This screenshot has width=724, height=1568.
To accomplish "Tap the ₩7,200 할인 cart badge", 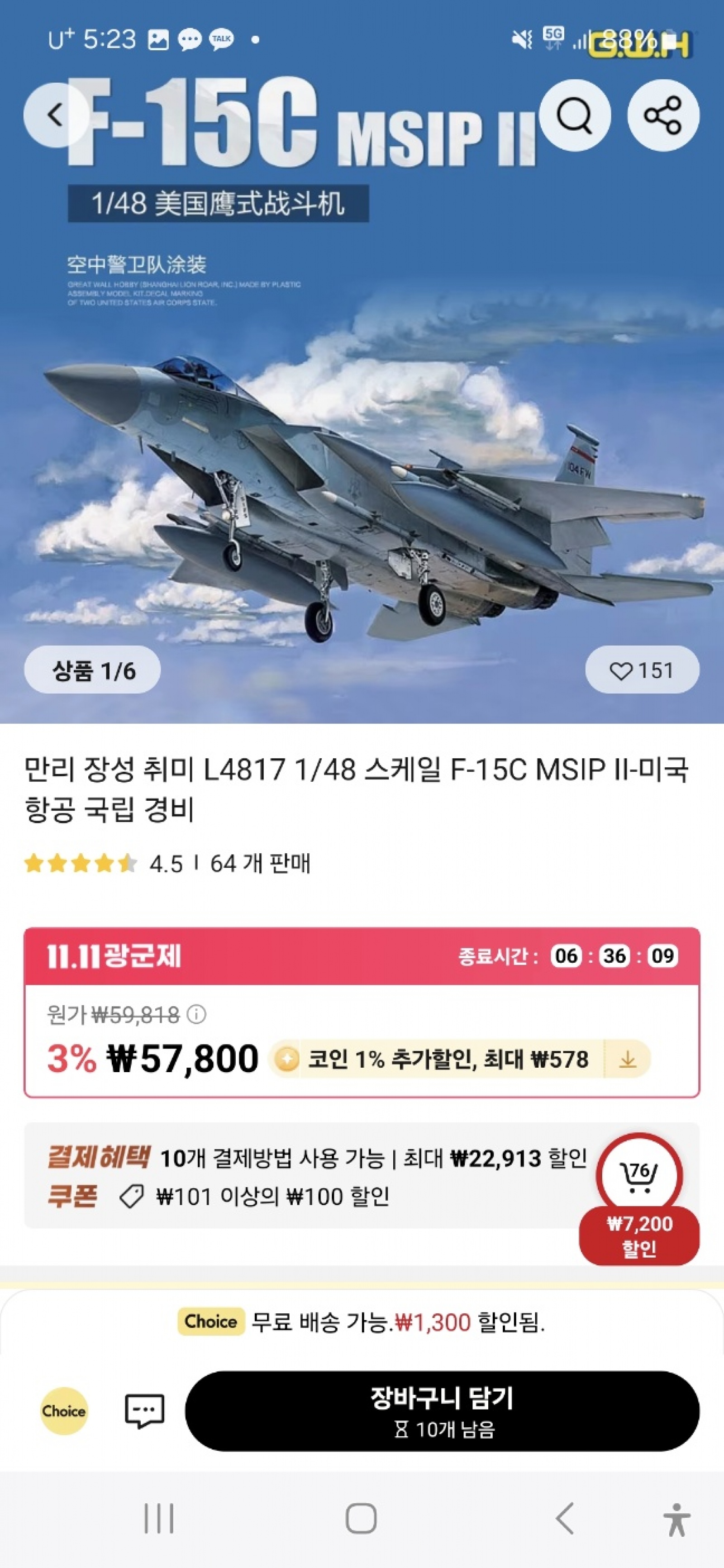I will [x=639, y=1235].
